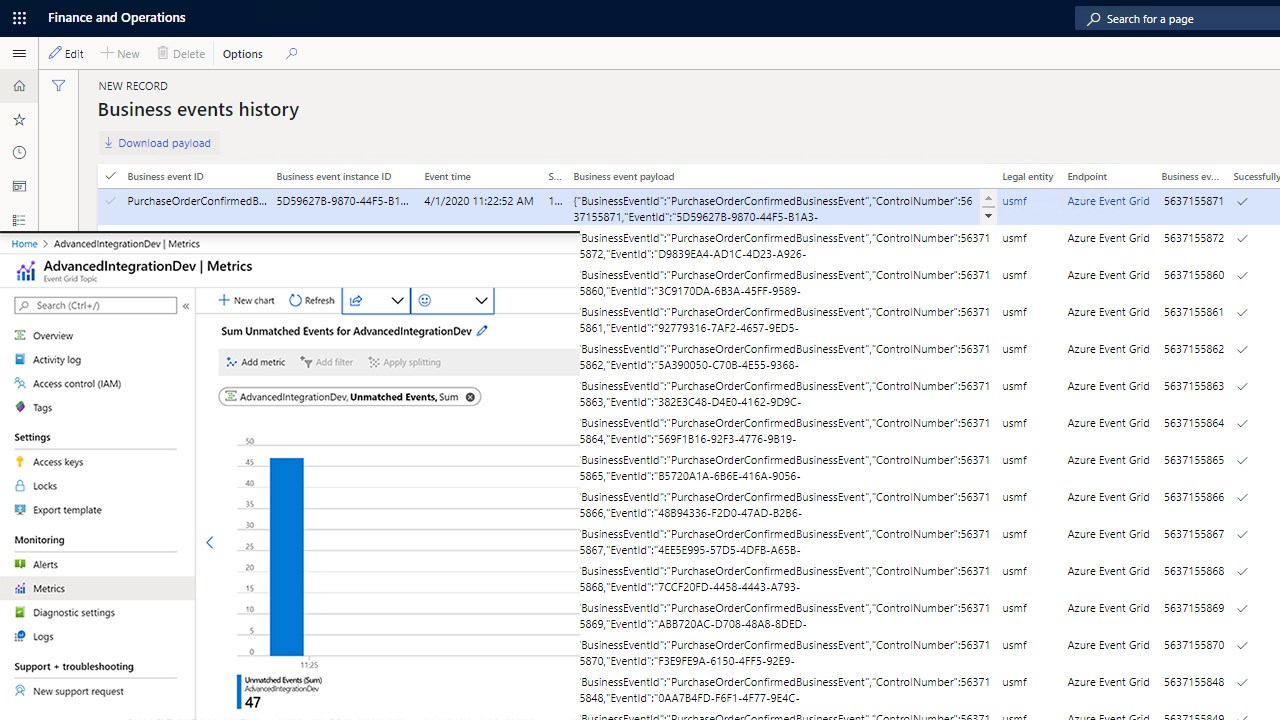
Task: Open Recent clock icon in left rail
Action: click(x=19, y=153)
